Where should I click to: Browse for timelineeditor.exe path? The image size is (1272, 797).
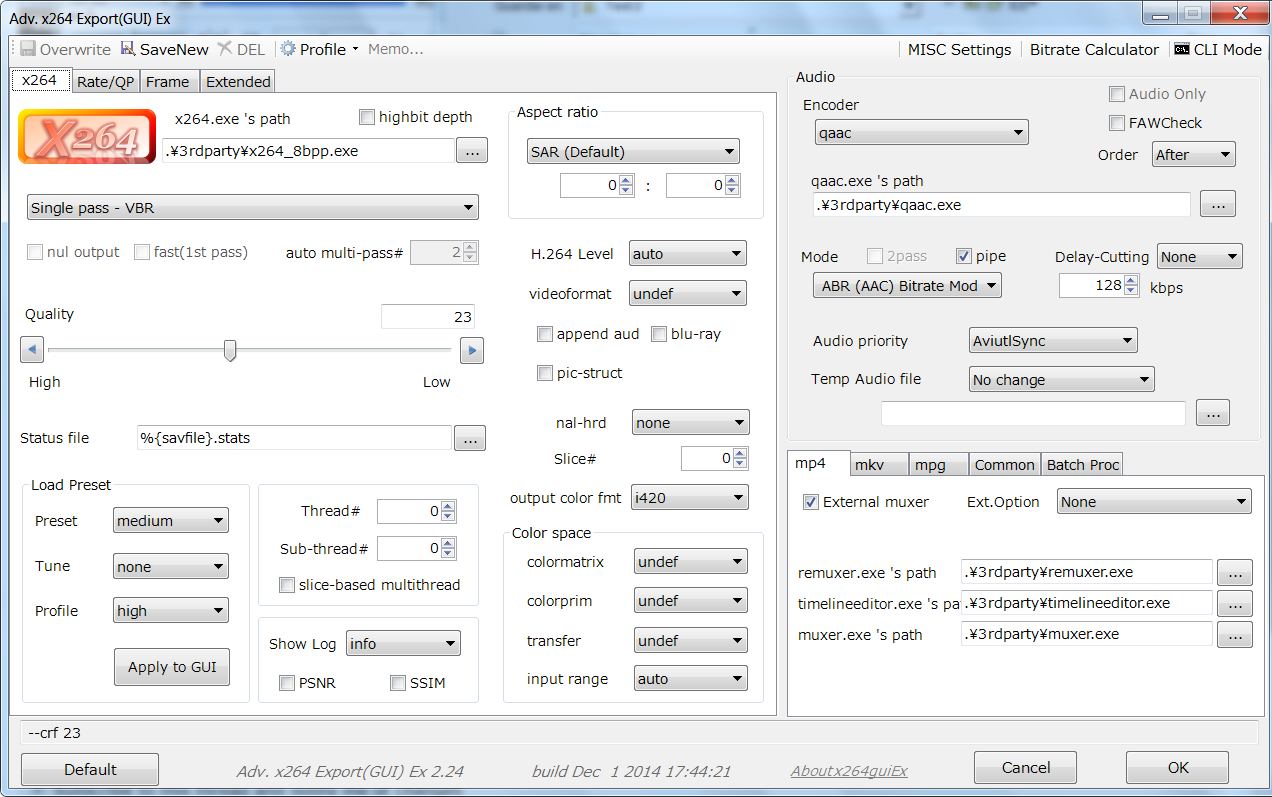[x=1235, y=604]
